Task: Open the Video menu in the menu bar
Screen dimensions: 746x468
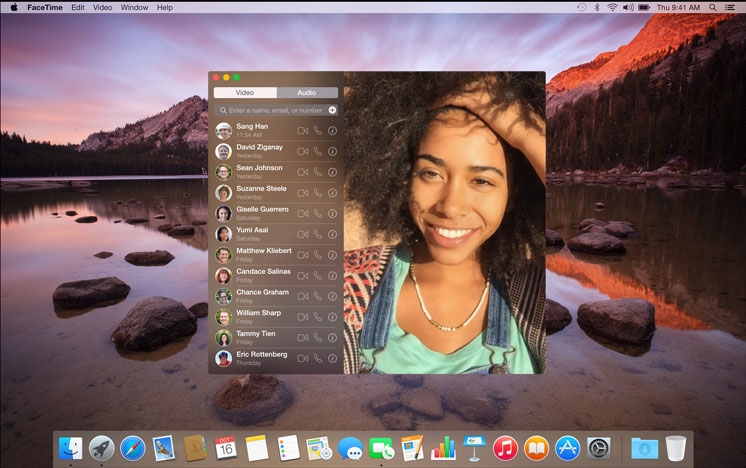Action: click(x=102, y=7)
